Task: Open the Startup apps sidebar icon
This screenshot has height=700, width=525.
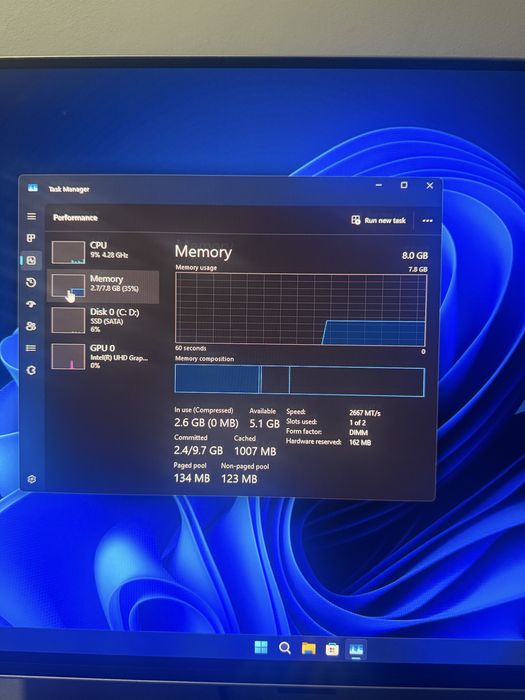Action: (x=31, y=304)
